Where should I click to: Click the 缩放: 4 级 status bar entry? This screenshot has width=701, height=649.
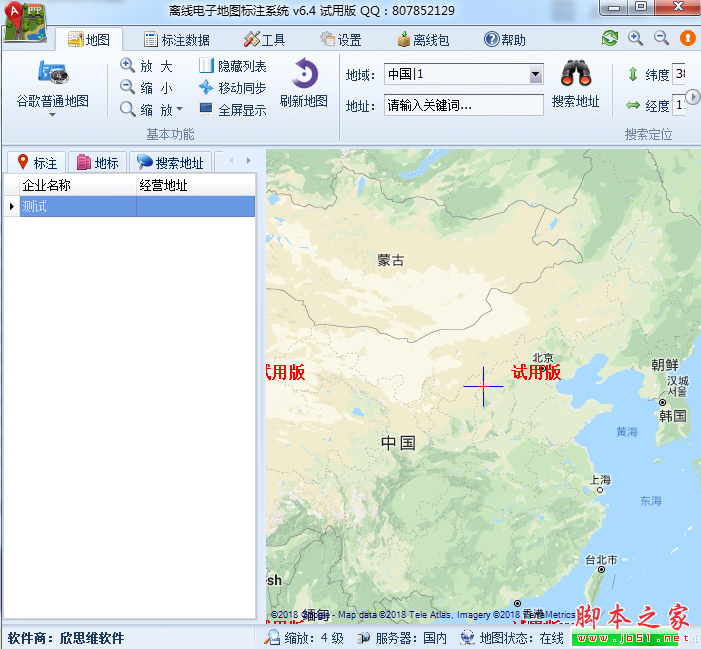304,638
